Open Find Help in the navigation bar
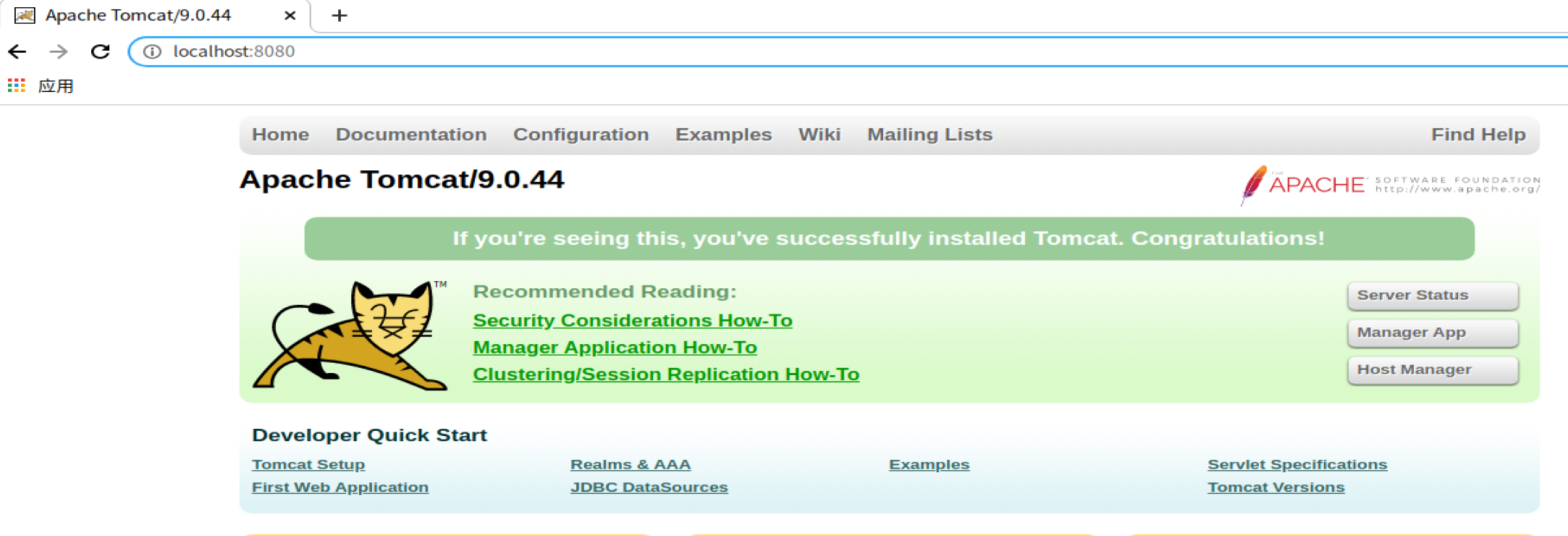 point(1478,135)
